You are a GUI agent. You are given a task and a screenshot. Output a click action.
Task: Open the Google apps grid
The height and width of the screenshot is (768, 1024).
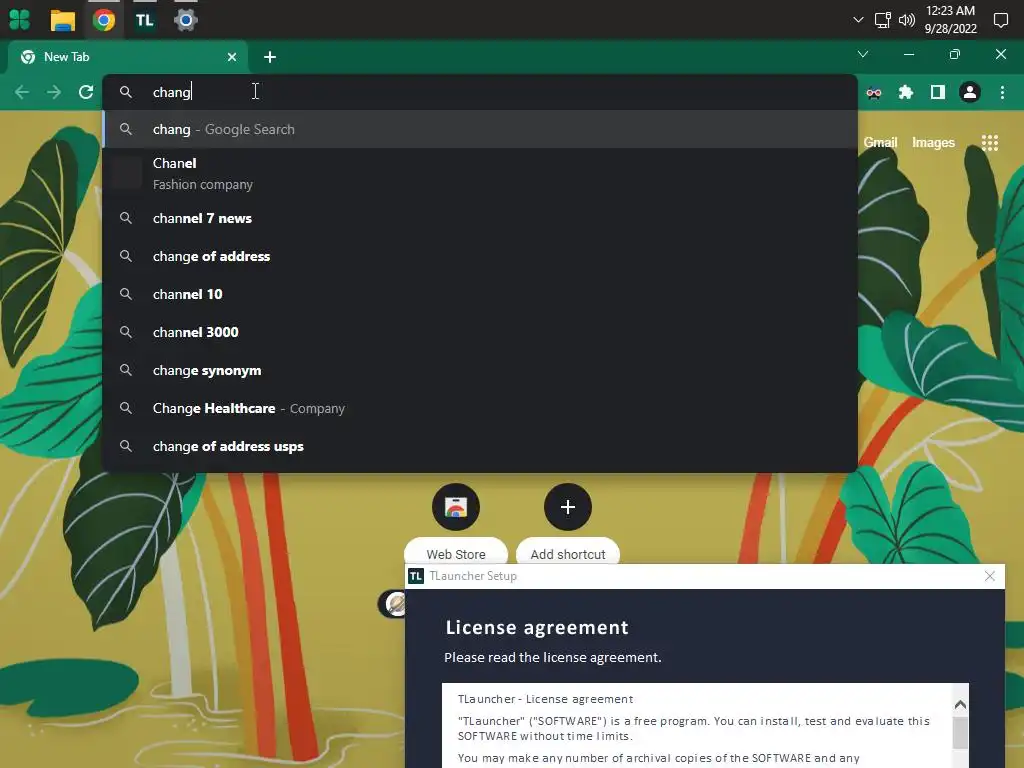(989, 142)
